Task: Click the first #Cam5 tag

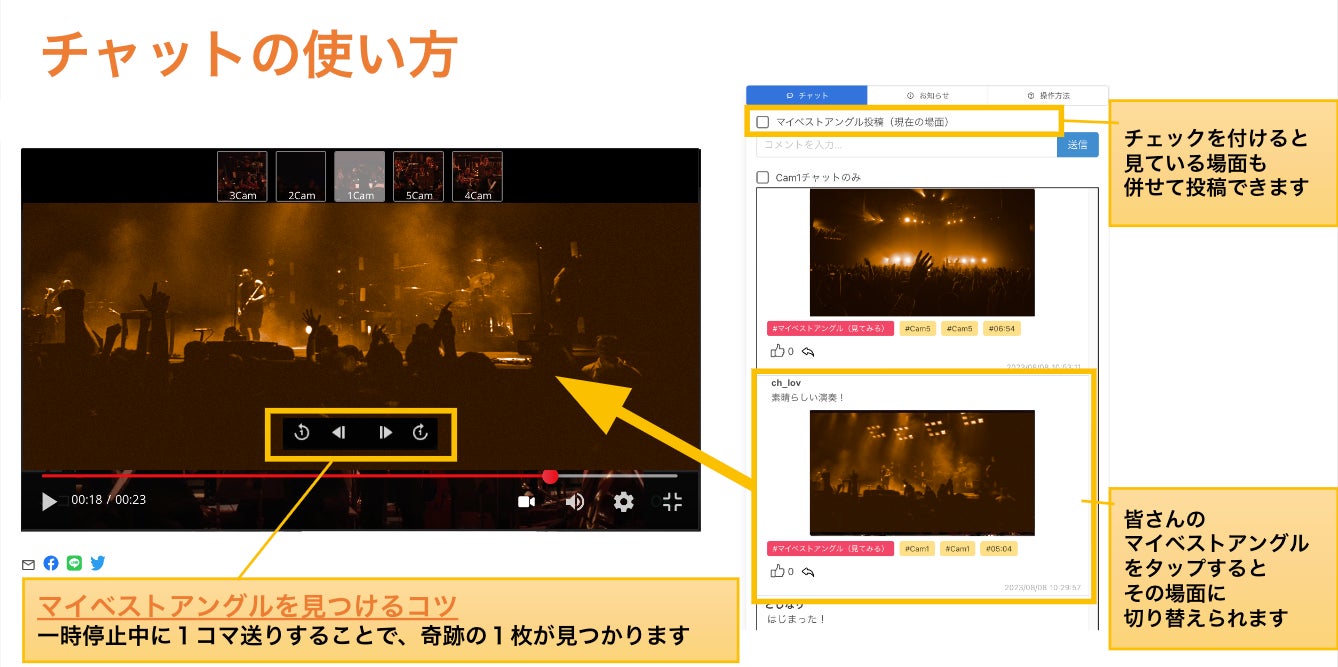Action: 917,328
